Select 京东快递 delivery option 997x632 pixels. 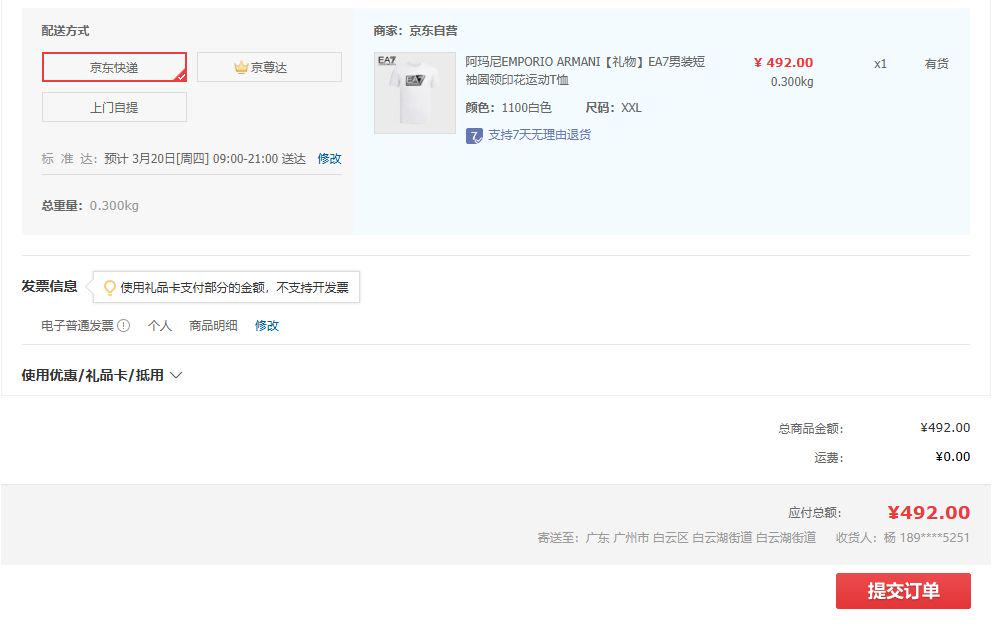click(x=114, y=67)
